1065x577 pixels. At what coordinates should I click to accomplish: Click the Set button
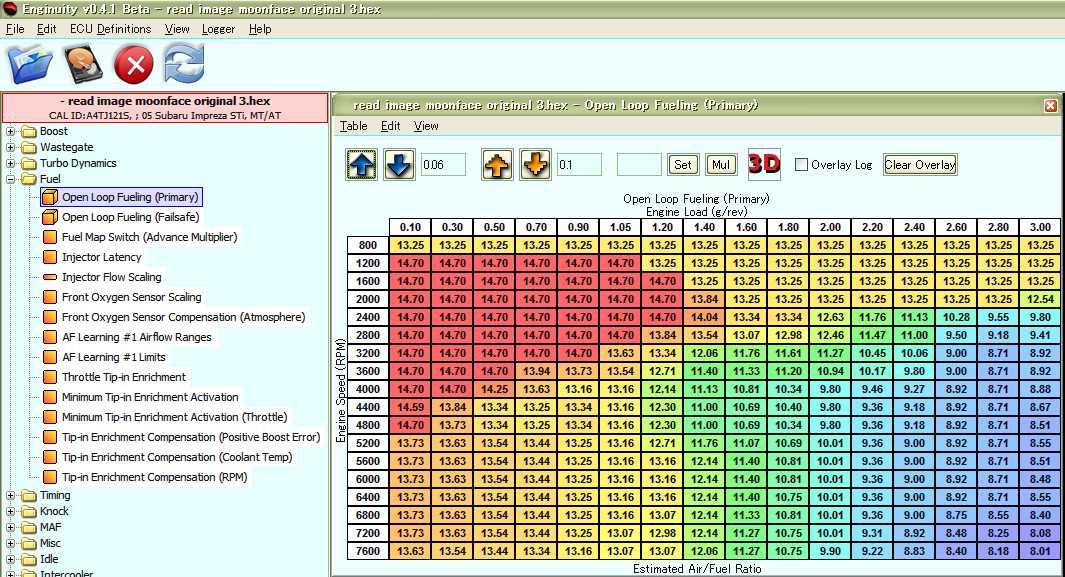[x=683, y=165]
